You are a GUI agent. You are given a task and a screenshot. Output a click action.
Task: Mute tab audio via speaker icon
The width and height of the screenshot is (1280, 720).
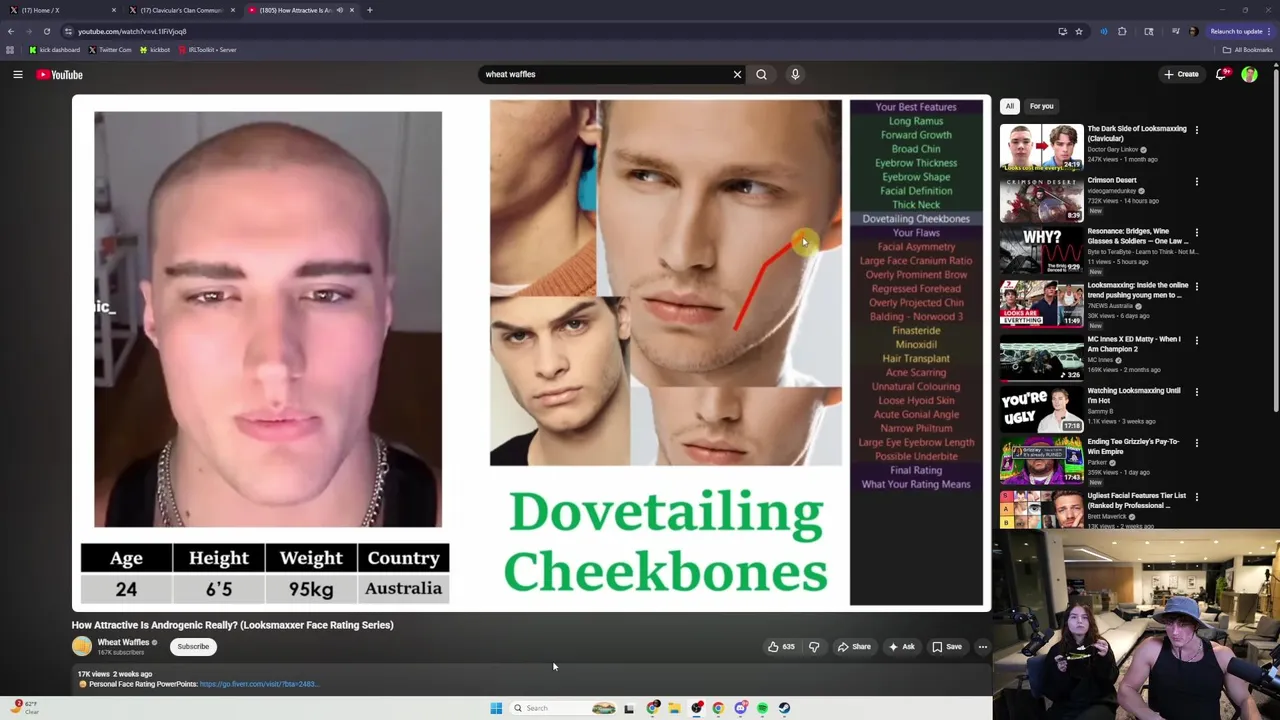339,10
